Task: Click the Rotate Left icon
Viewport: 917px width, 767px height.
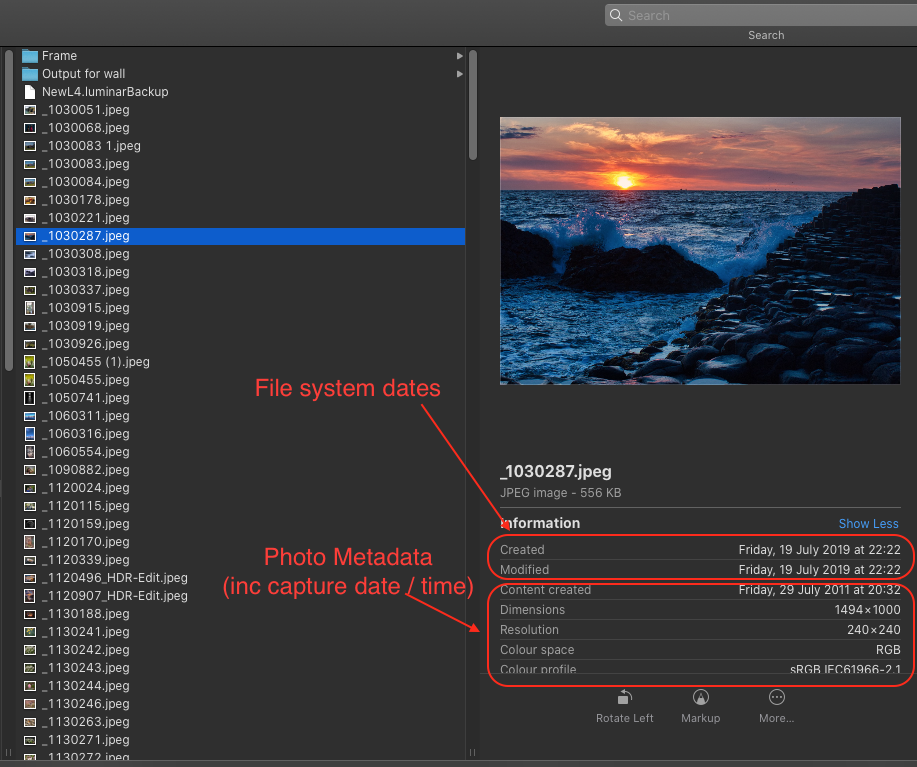Action: pos(625,698)
